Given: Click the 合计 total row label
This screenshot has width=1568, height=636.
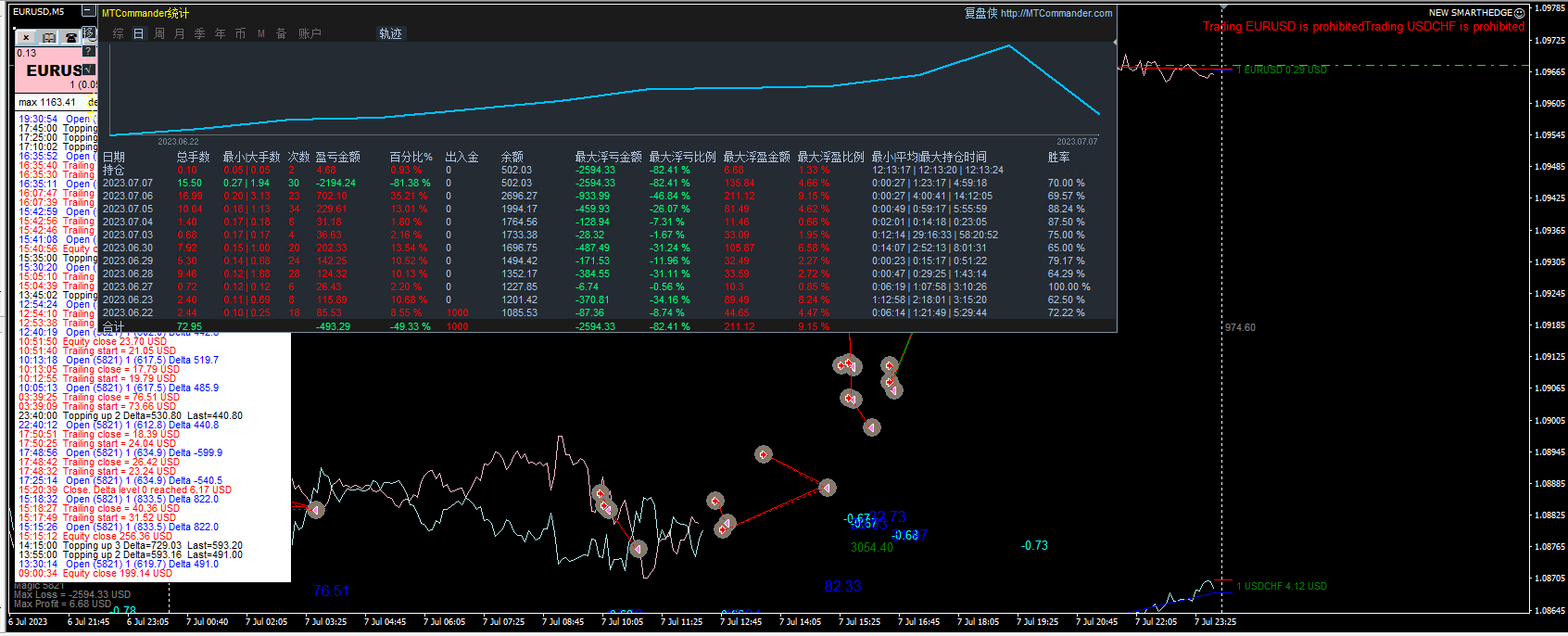Looking at the screenshot, I should (113, 326).
